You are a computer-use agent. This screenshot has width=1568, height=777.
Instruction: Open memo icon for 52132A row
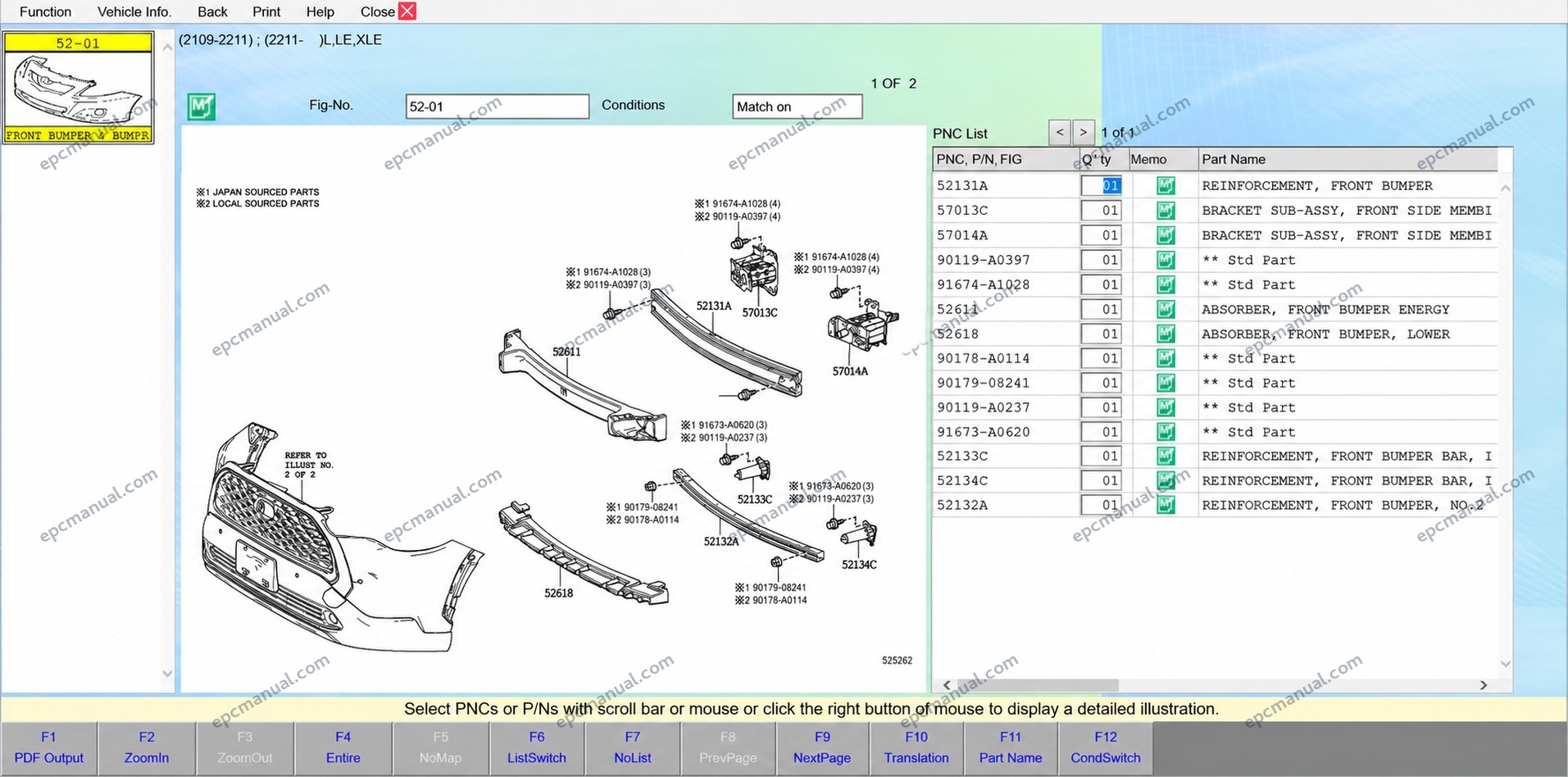1165,505
